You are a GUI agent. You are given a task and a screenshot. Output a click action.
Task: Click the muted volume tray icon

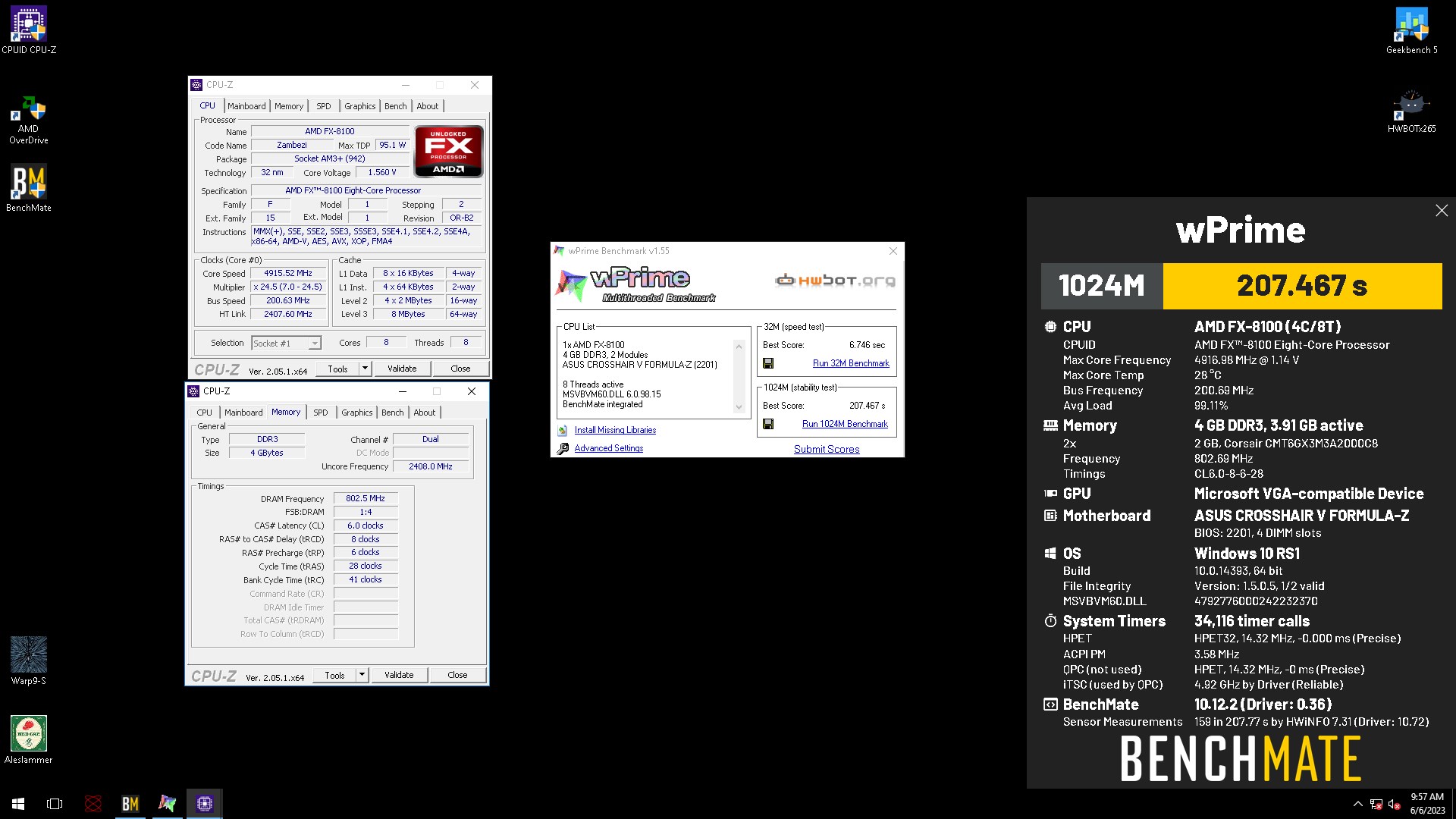click(x=1394, y=804)
